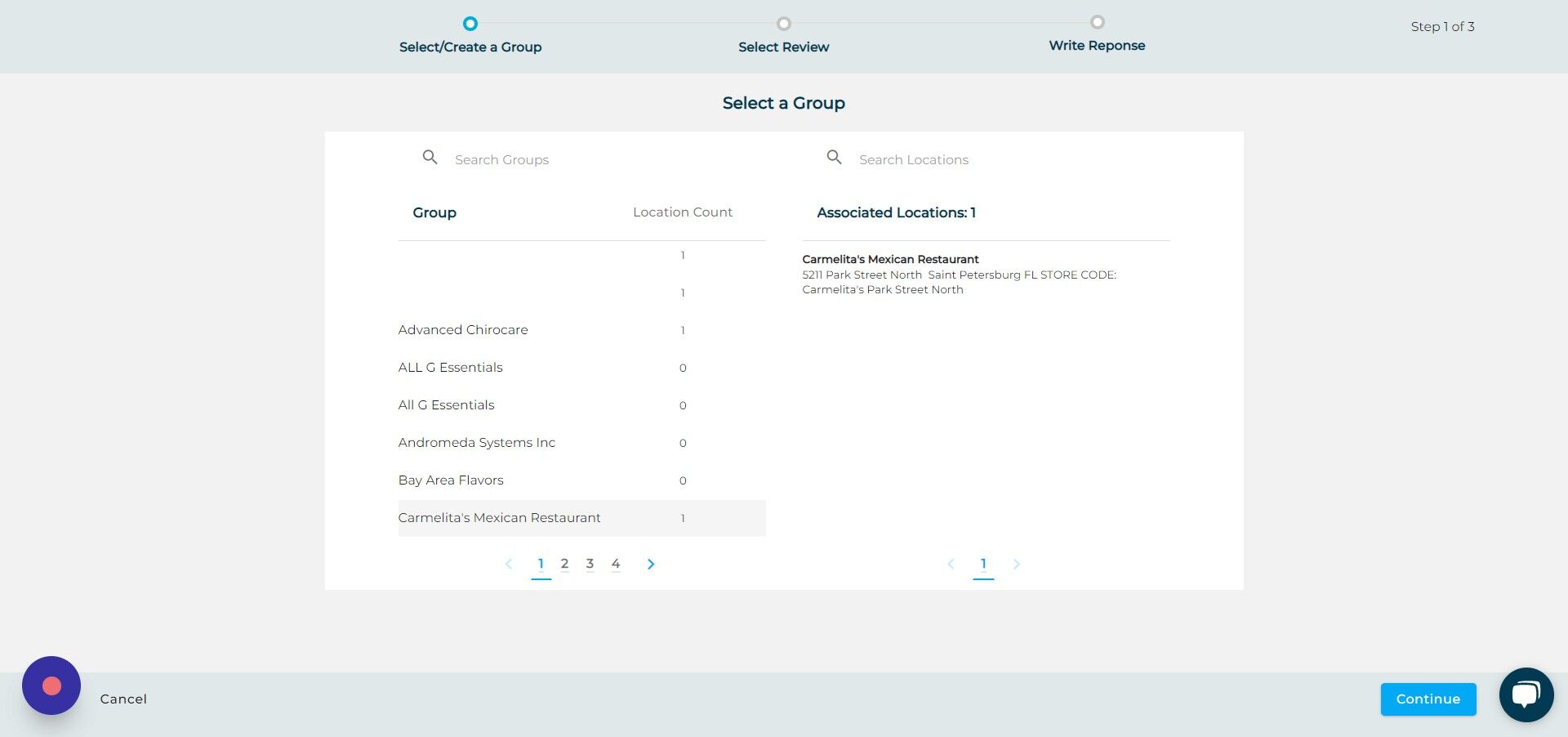The width and height of the screenshot is (1568, 737).
Task: Click Select/Create a Group step label
Action: pos(470,47)
